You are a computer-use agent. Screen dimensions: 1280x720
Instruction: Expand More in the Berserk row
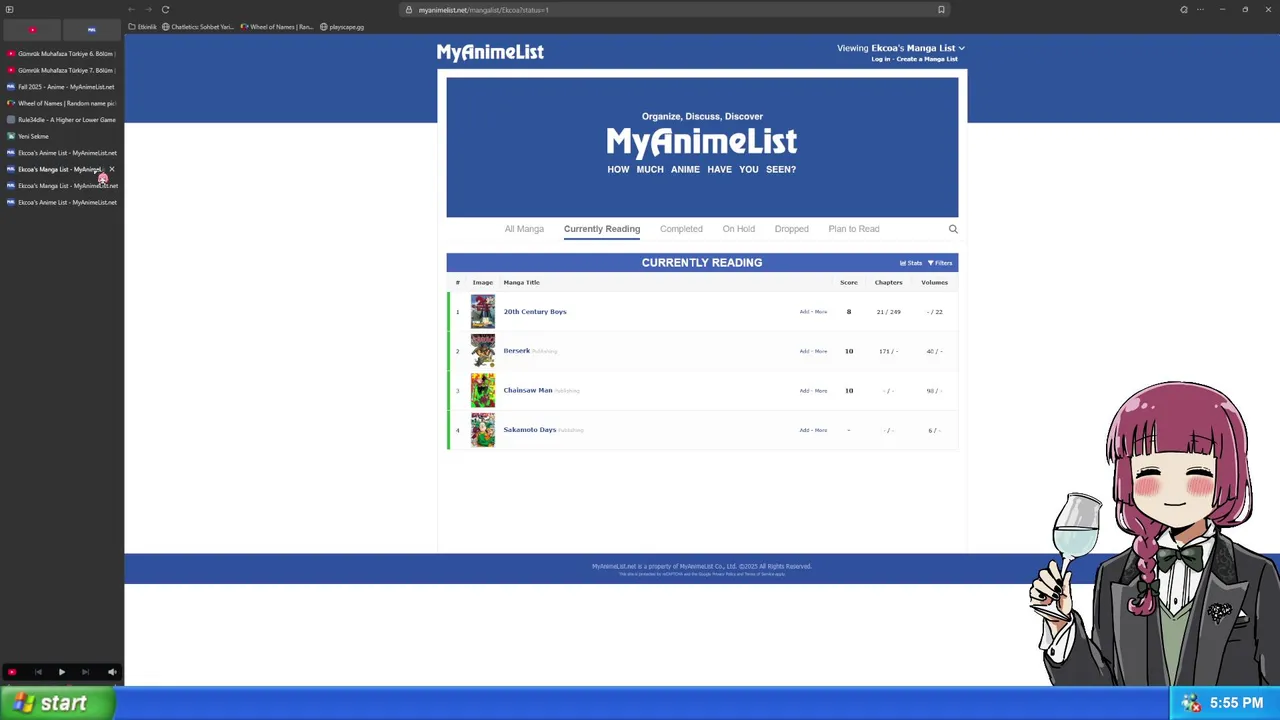click(x=821, y=351)
